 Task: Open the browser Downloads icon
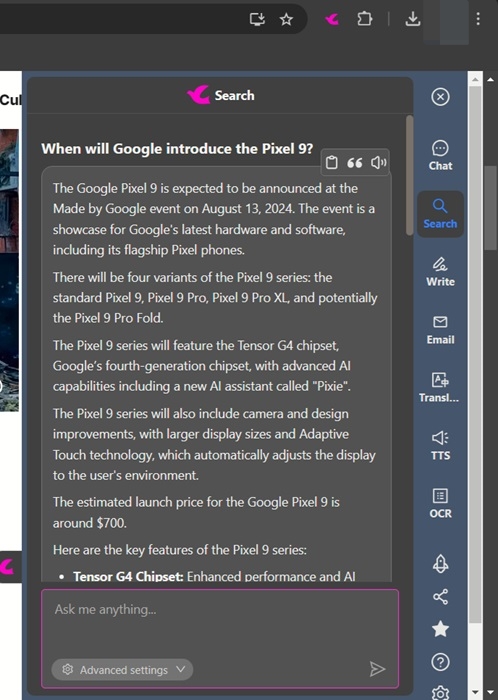[413, 19]
